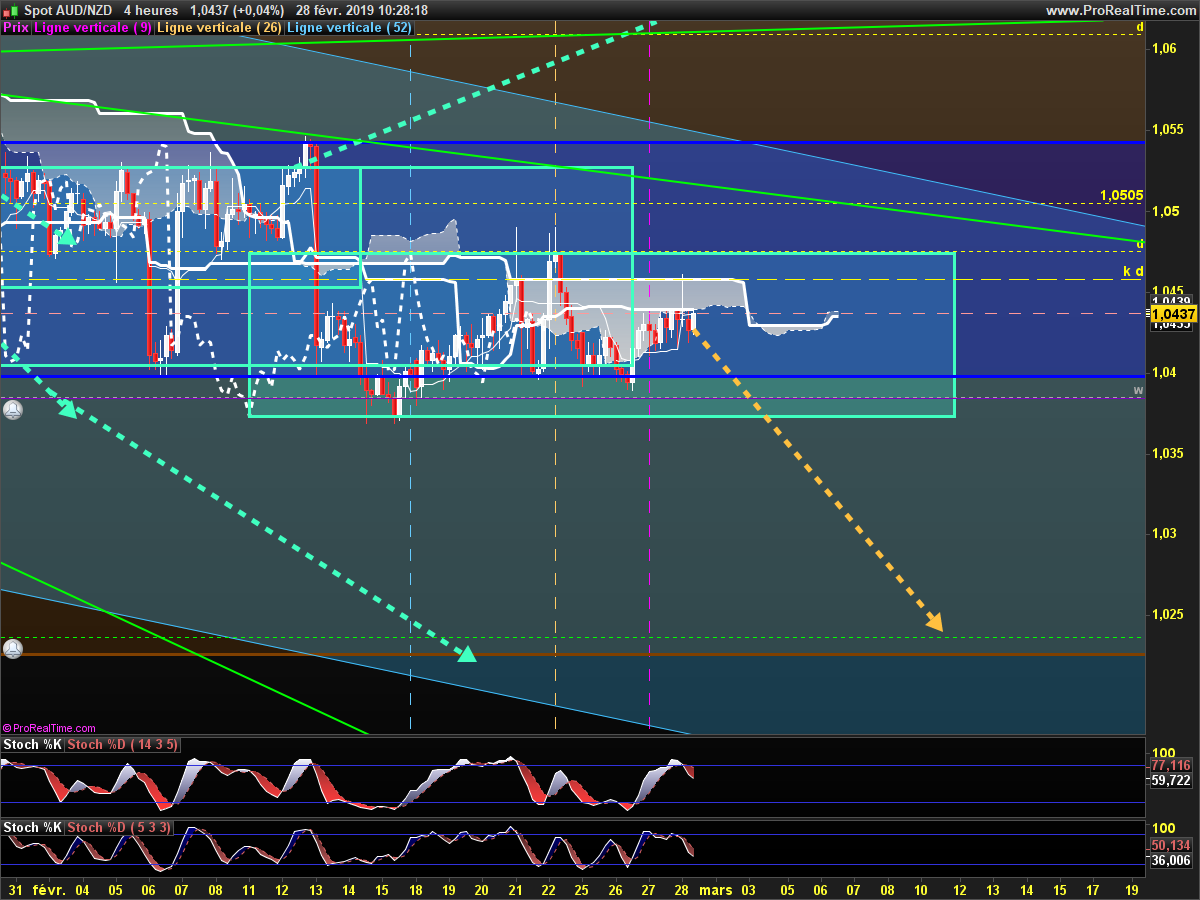Click the mars label on time axis
Screen dimensions: 1200x900
[x=714, y=889]
